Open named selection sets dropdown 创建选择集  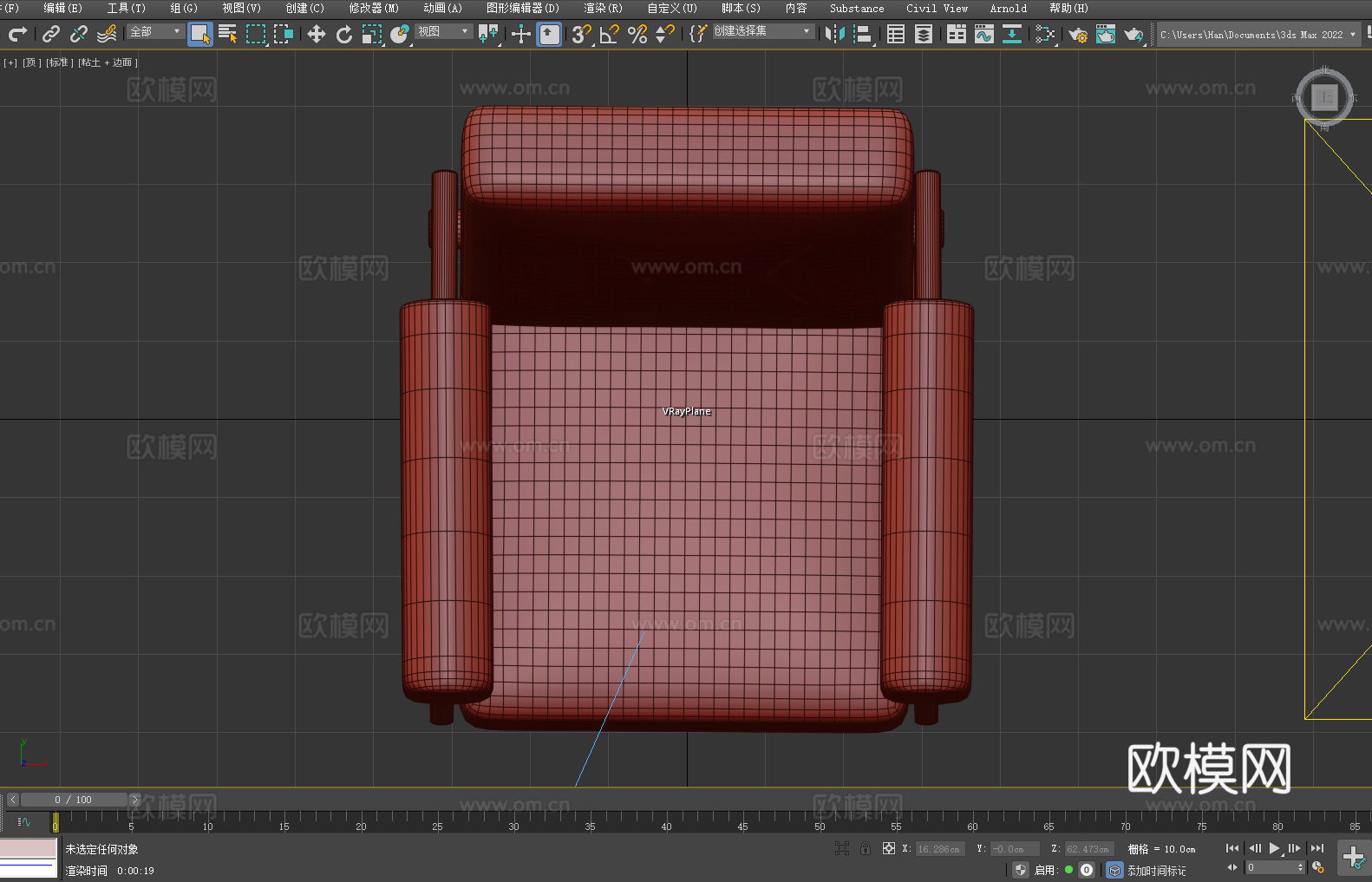(763, 31)
